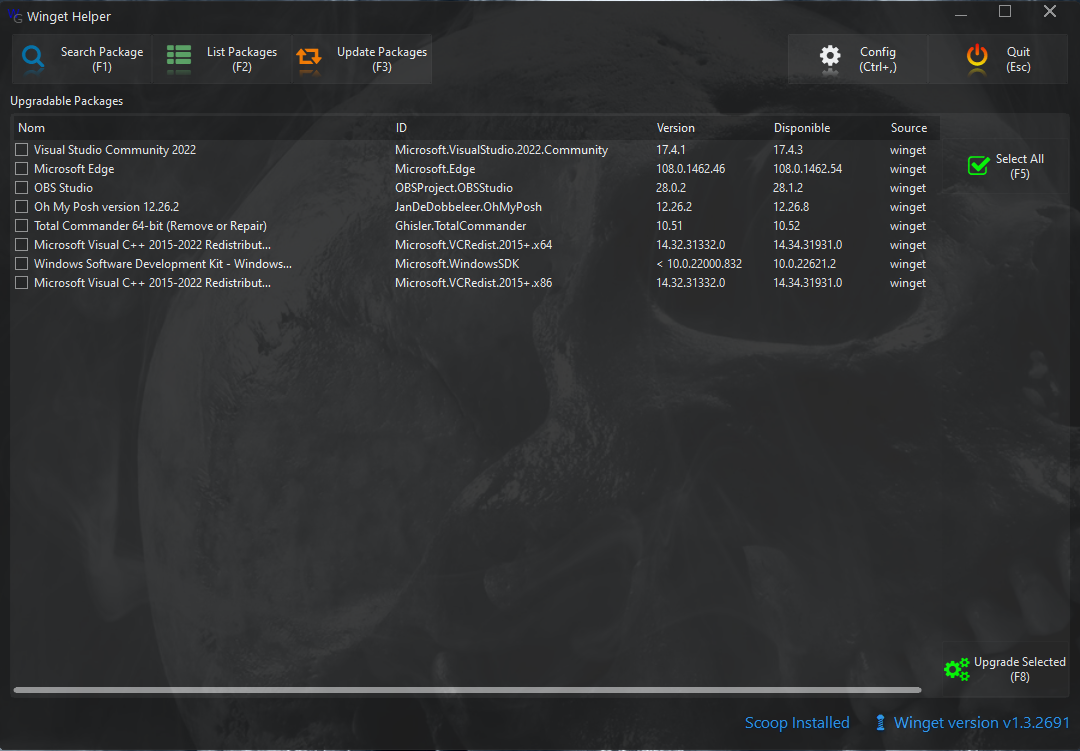Screen dimensions: 1080x751
Task: Click the Microsoft.WindowsSDK ID cell
Action: tap(457, 264)
